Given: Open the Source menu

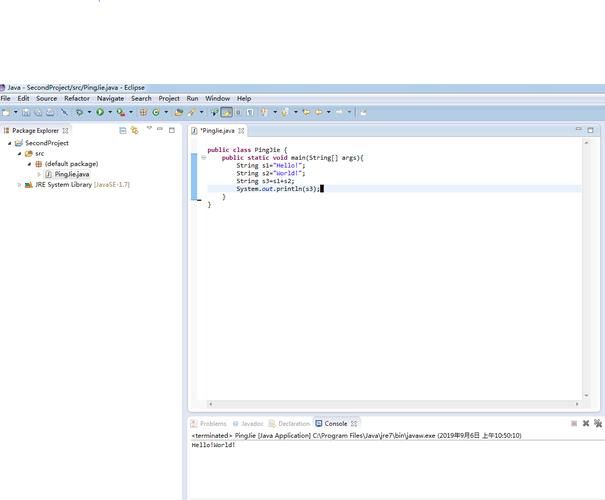Looking at the screenshot, I should coord(46,98).
